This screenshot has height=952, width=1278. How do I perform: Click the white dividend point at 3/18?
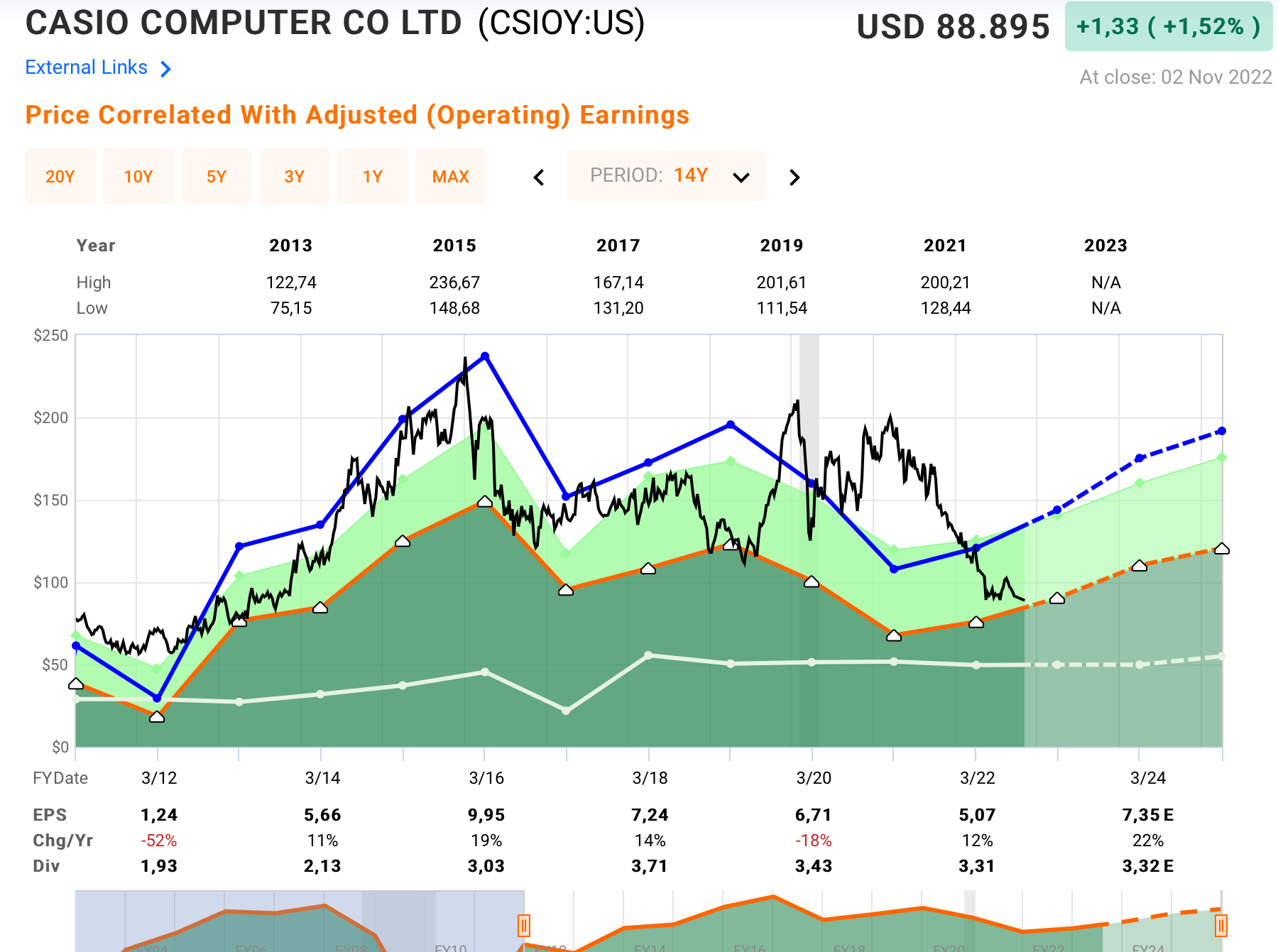pos(648,655)
